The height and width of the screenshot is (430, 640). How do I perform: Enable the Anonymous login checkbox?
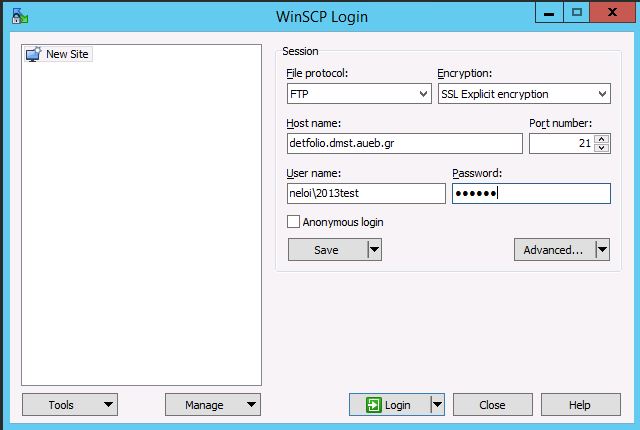[x=294, y=222]
